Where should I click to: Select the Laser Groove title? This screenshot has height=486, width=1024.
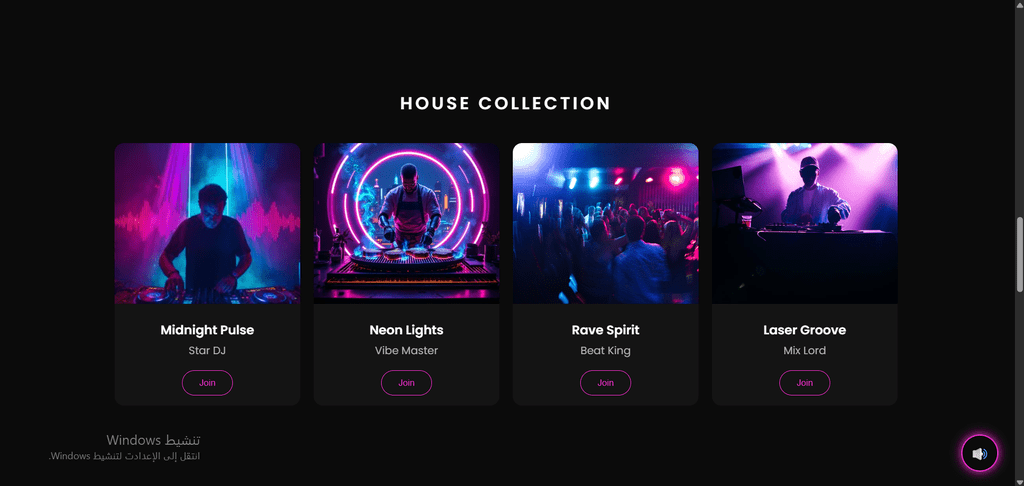coord(805,330)
